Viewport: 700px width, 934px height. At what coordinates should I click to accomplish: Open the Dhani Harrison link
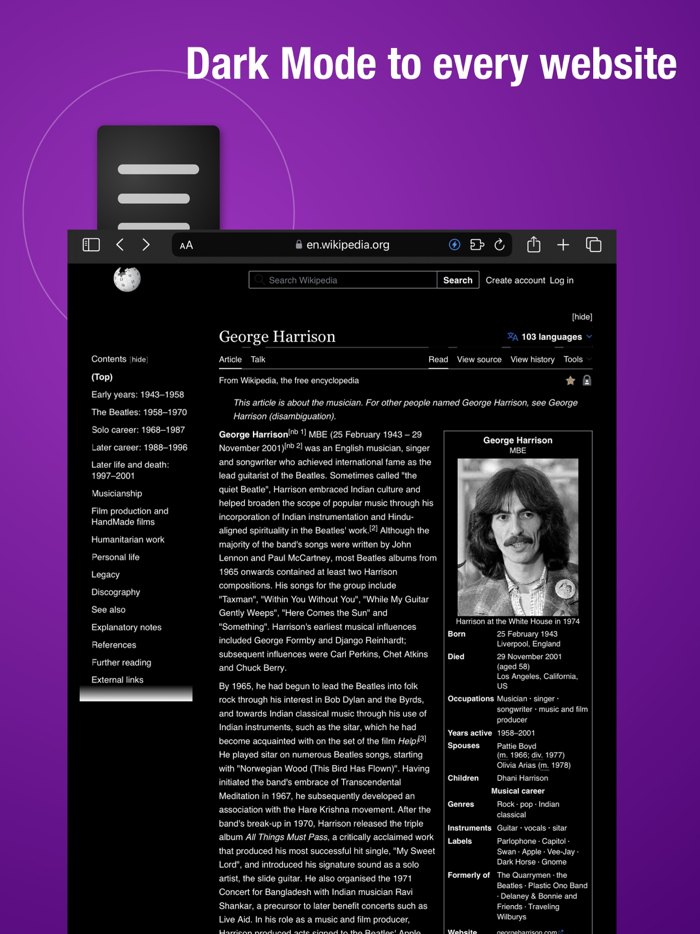tap(522, 778)
